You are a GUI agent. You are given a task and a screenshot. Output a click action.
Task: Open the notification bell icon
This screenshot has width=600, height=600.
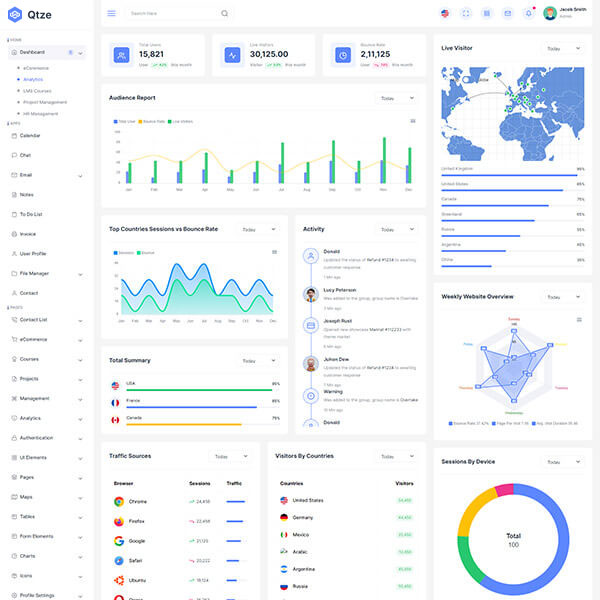[528, 13]
